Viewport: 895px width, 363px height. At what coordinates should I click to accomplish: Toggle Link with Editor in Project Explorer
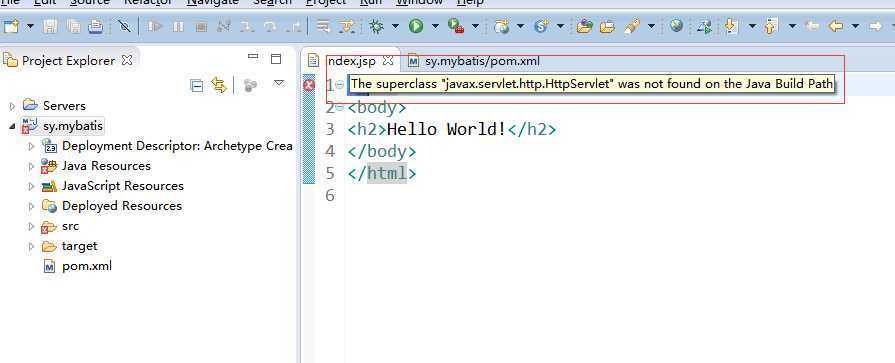click(x=219, y=86)
